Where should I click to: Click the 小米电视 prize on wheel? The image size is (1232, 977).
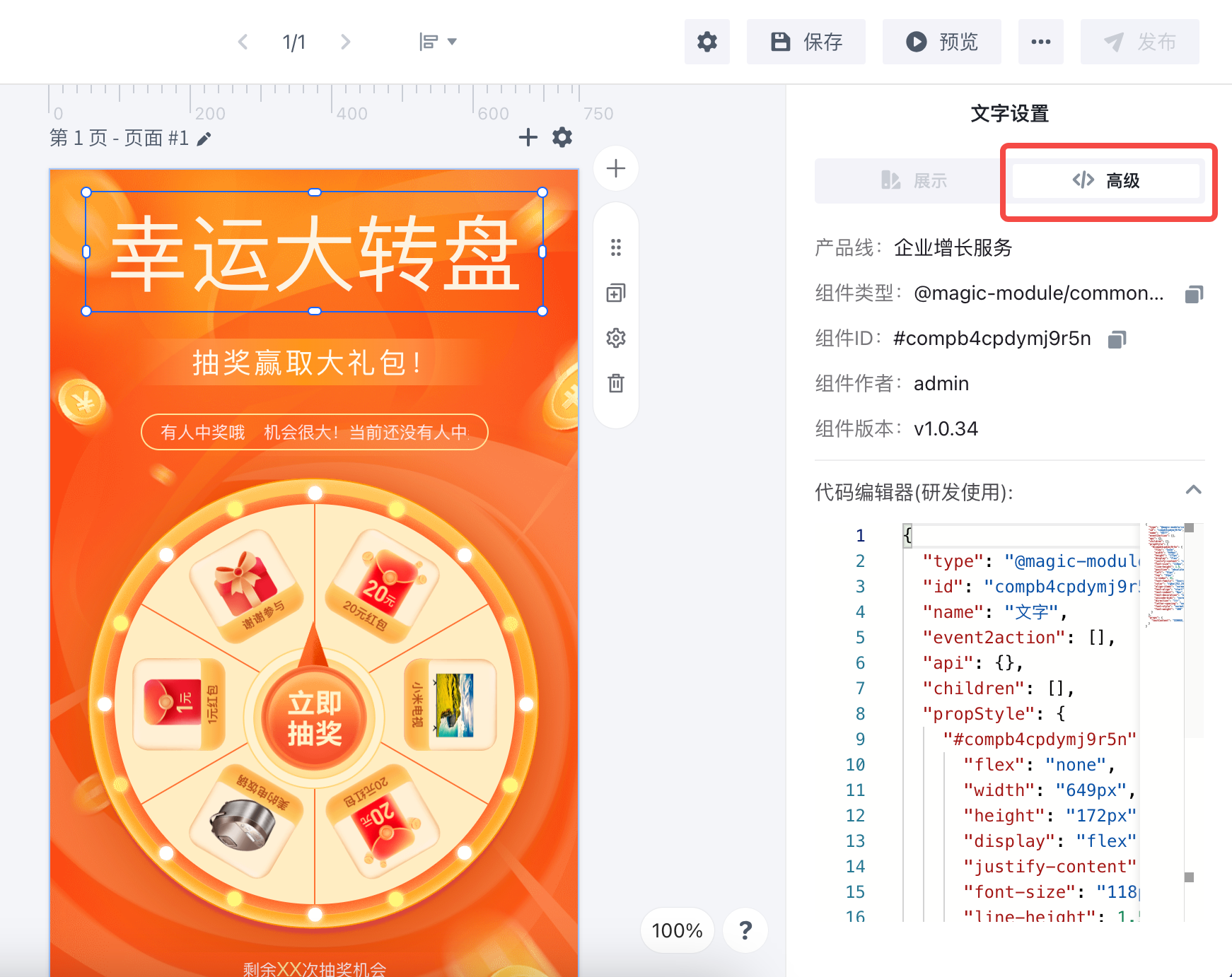tap(451, 704)
